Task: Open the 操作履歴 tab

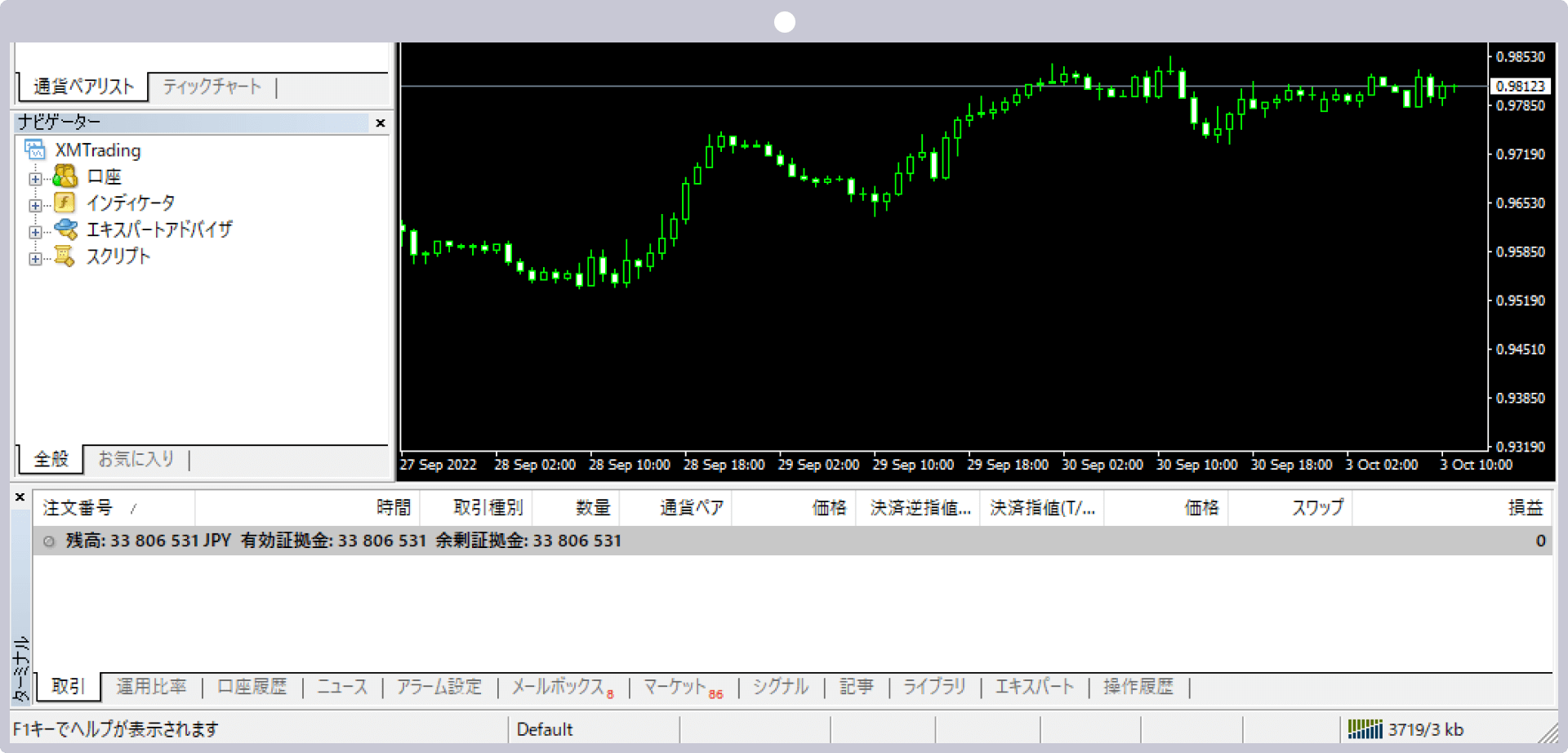Action: (1138, 687)
